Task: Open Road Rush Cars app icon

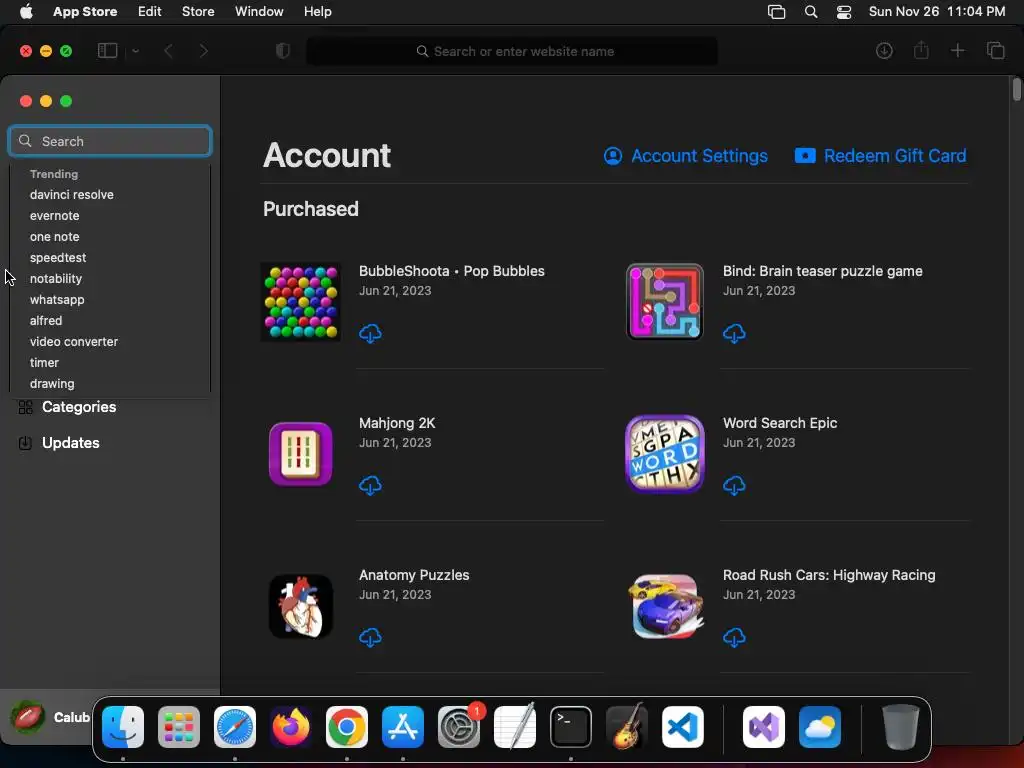Action: coord(665,606)
